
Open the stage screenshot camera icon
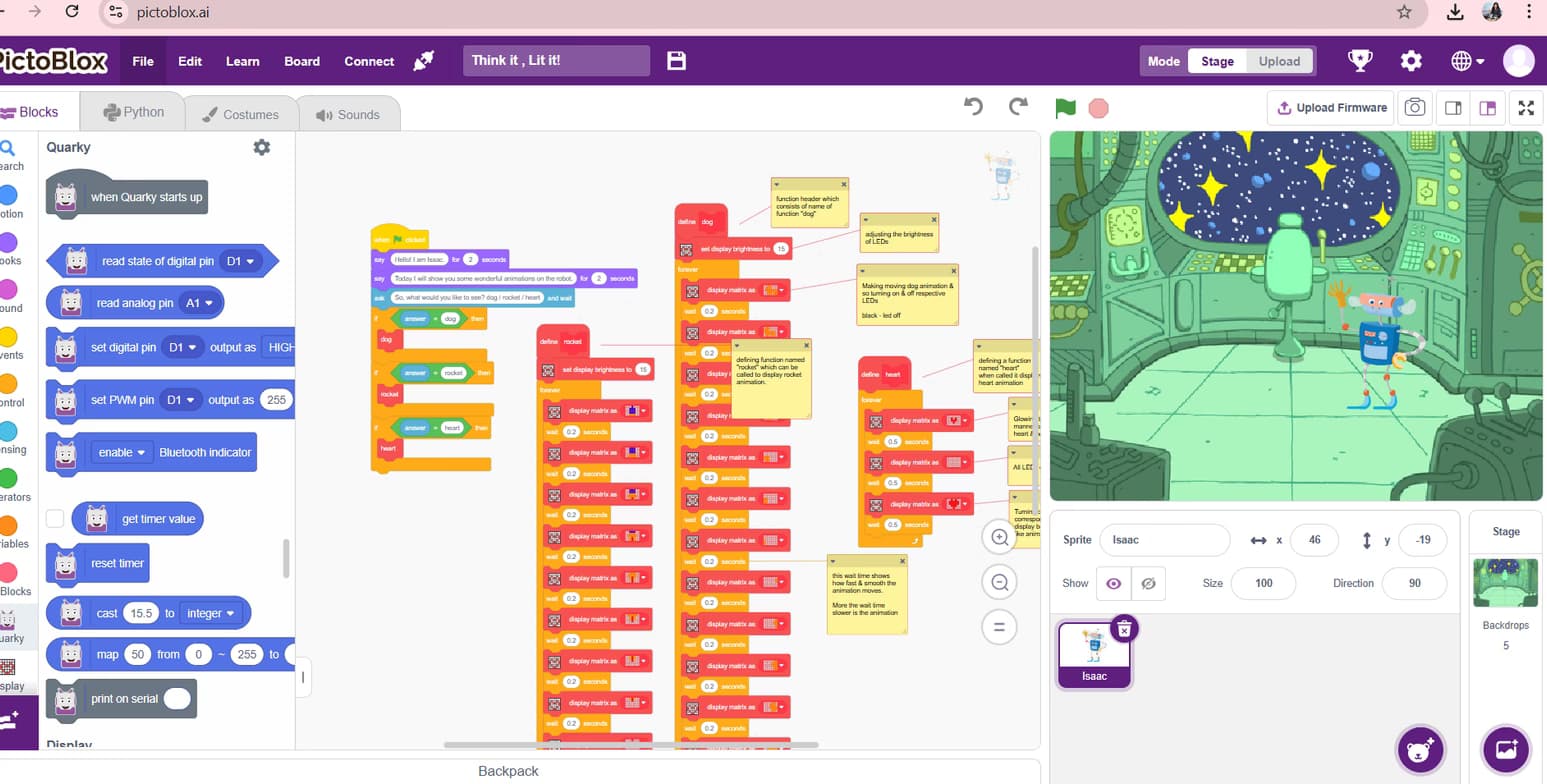pos(1414,108)
